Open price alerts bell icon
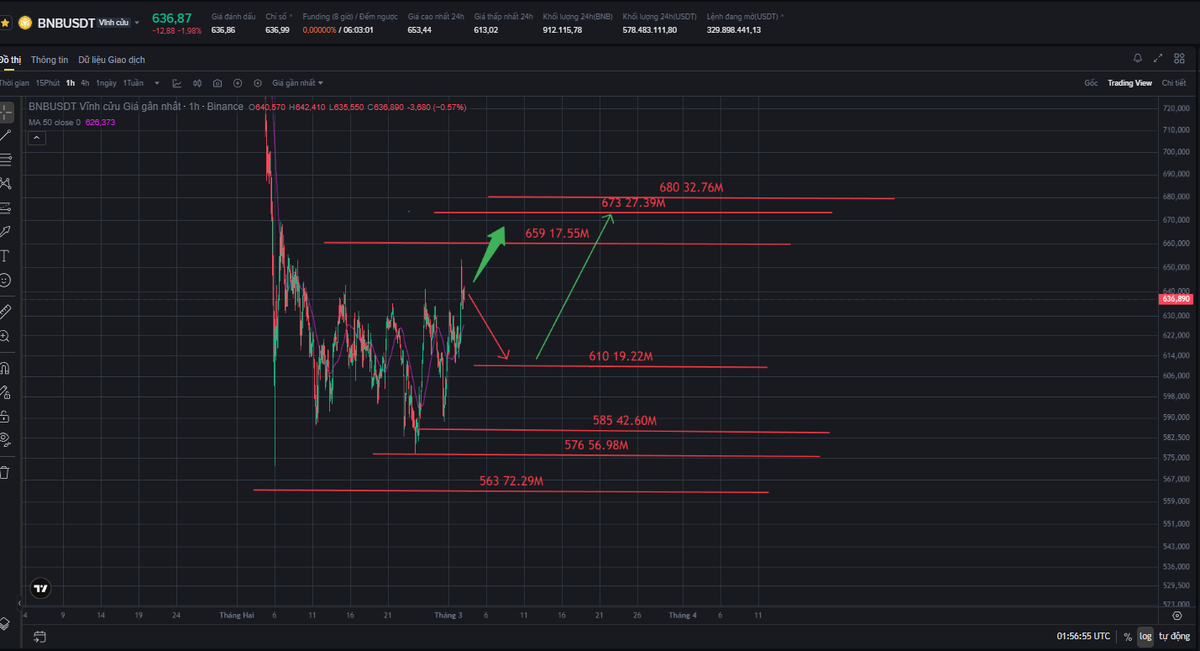 pyautogui.click(x=1138, y=58)
